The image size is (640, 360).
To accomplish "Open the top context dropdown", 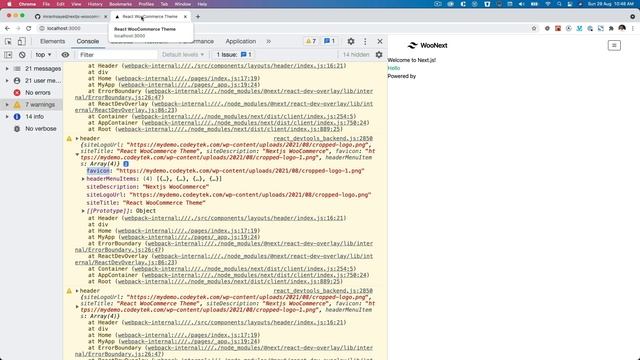I will [43, 55].
